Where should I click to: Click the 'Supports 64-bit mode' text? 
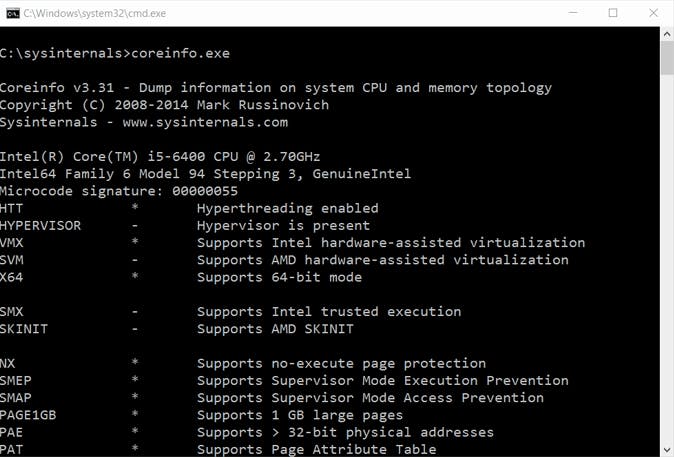[x=279, y=277]
